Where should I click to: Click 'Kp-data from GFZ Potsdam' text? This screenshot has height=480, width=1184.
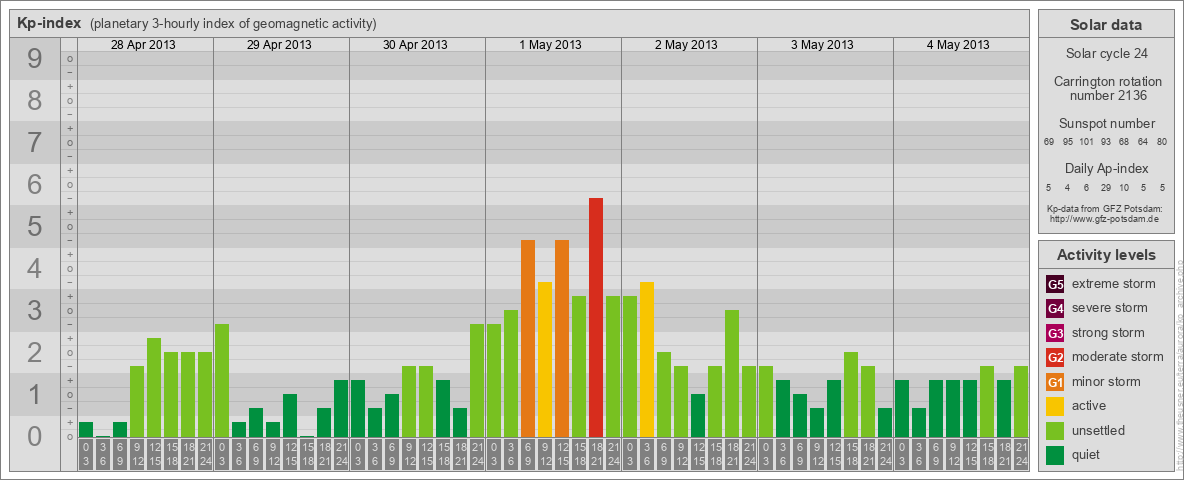(1107, 208)
